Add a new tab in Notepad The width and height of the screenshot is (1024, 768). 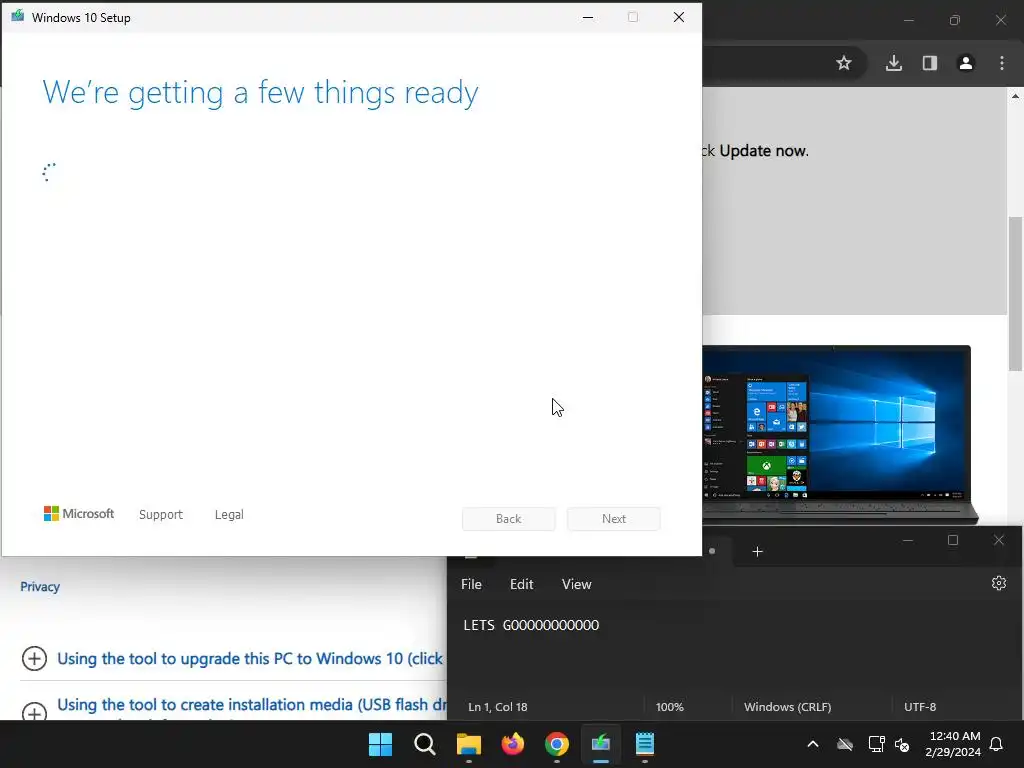[758, 552]
